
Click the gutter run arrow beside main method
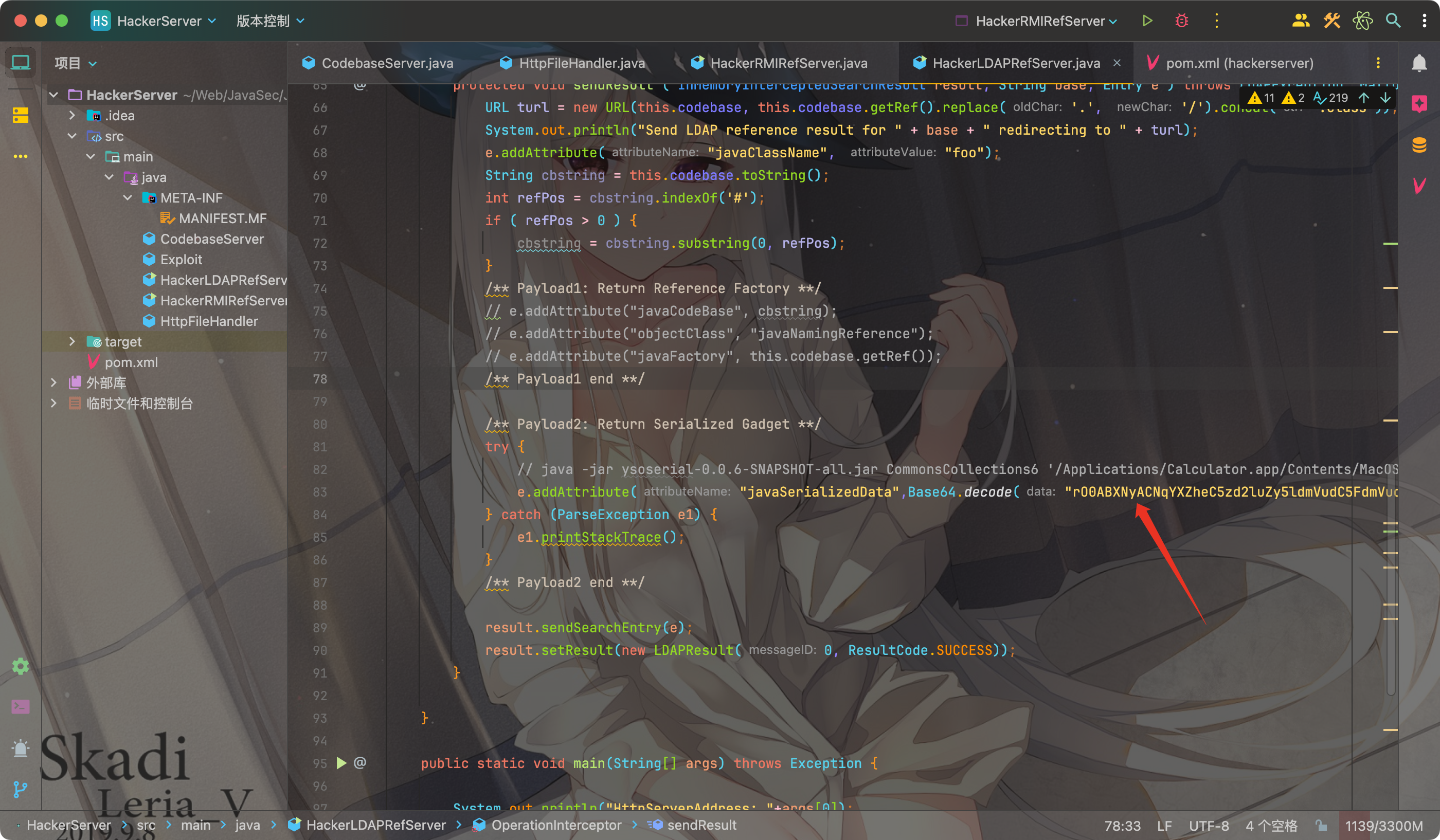[341, 763]
